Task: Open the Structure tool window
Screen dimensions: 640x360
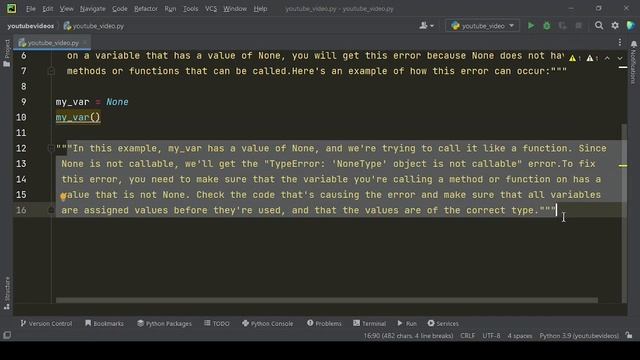Action: tap(7, 293)
